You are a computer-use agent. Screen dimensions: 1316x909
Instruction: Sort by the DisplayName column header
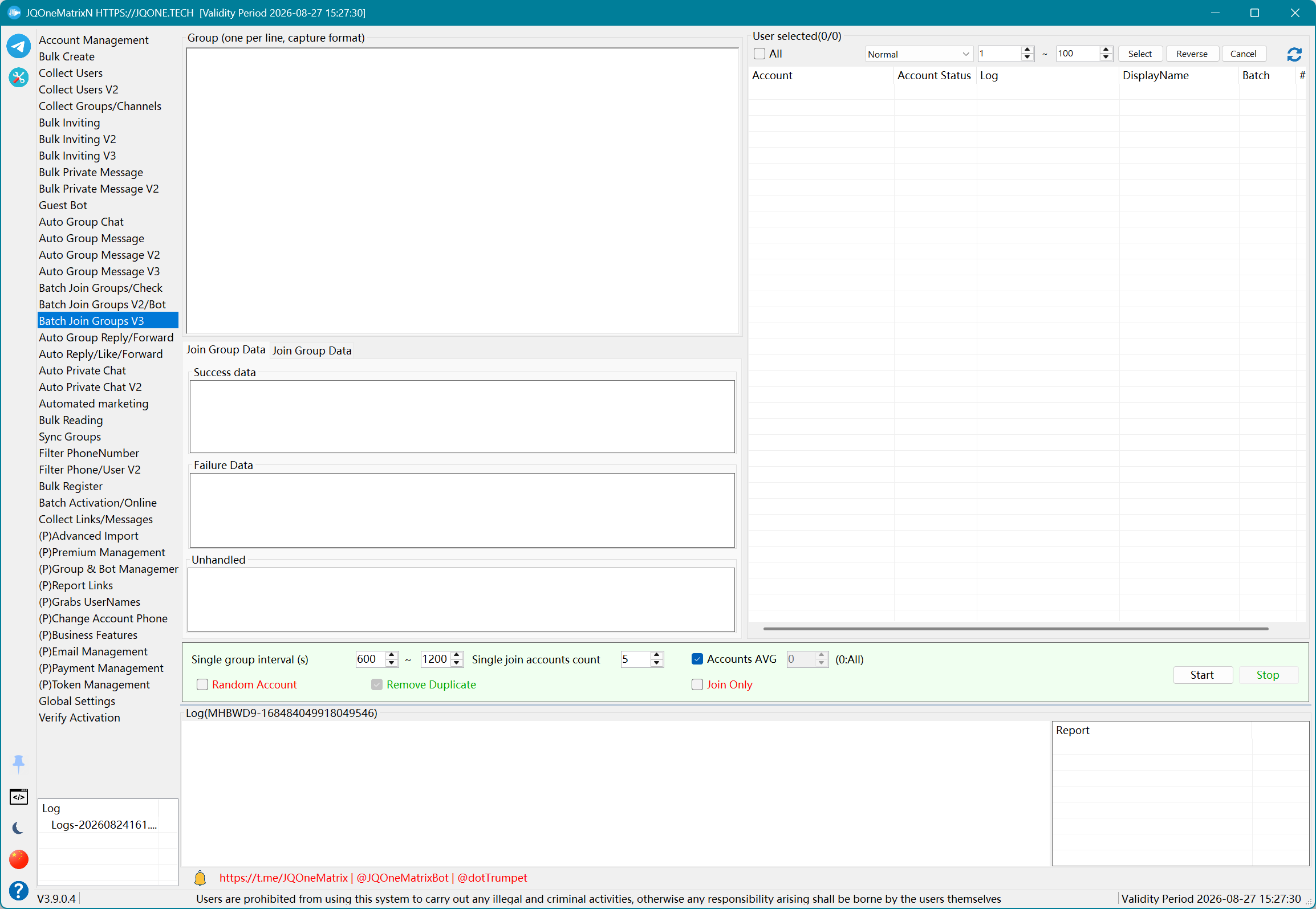point(1179,75)
